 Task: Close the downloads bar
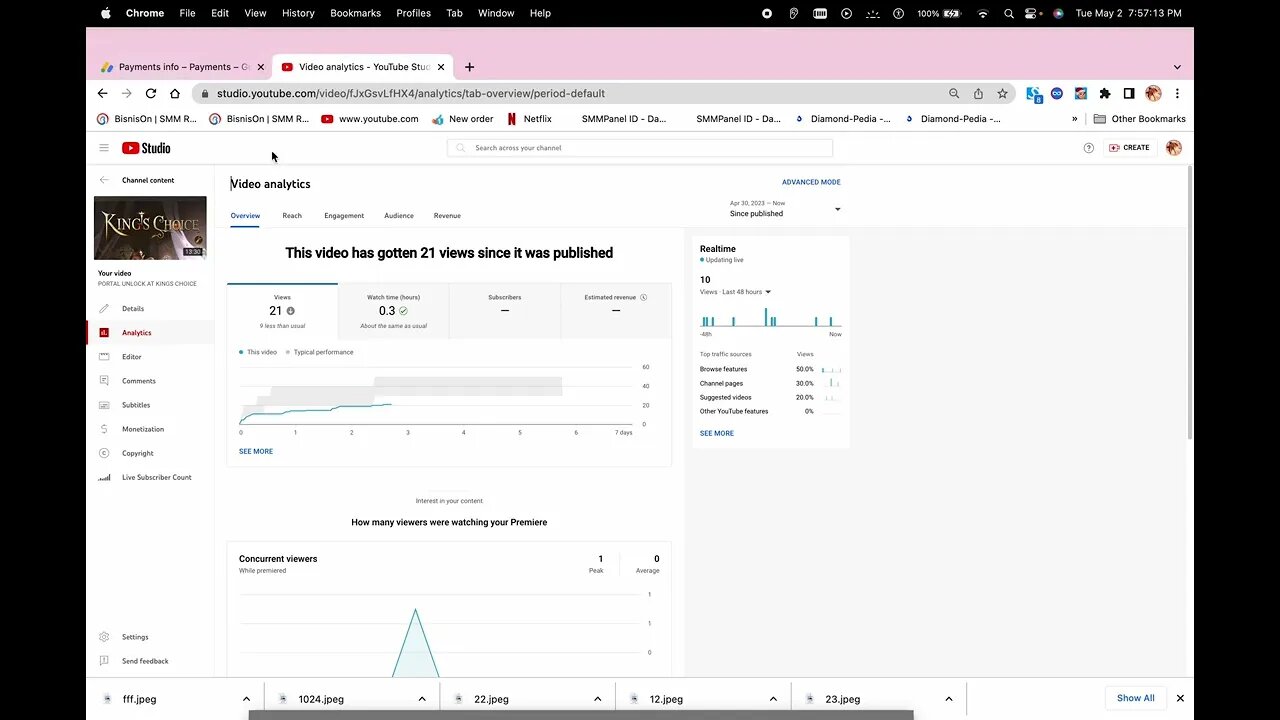[1180, 698]
